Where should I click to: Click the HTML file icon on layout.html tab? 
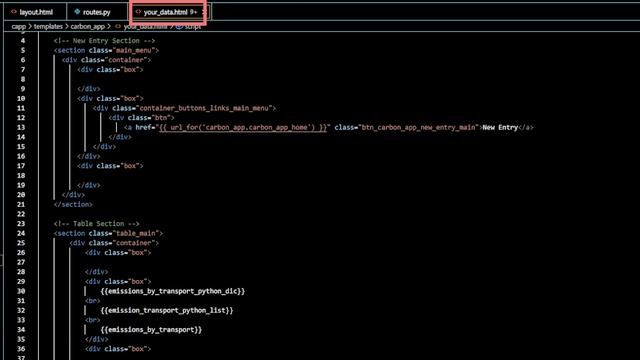(x=14, y=12)
